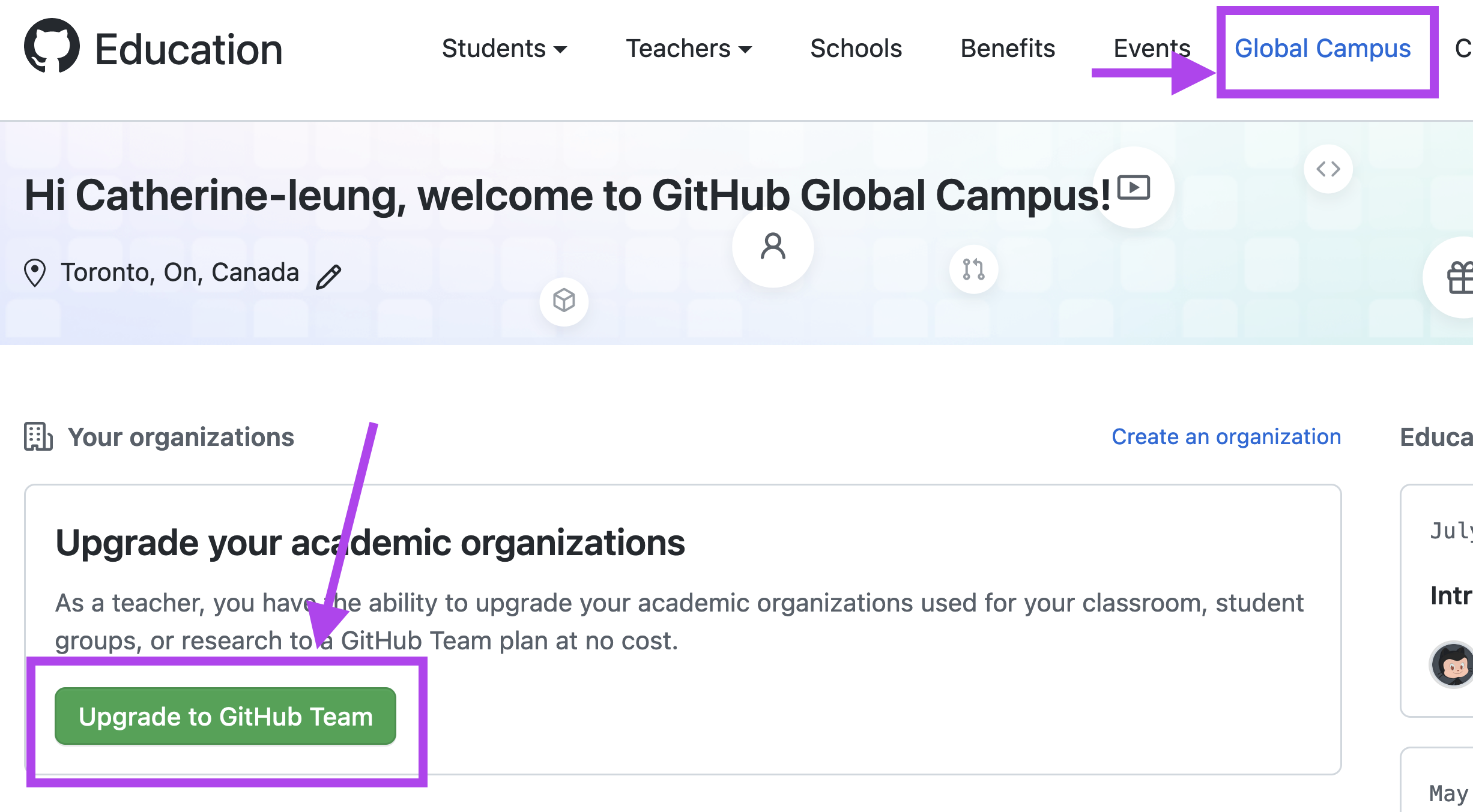Go to the Benefits page
Viewport: 1473px width, 812px height.
pos(1008,49)
